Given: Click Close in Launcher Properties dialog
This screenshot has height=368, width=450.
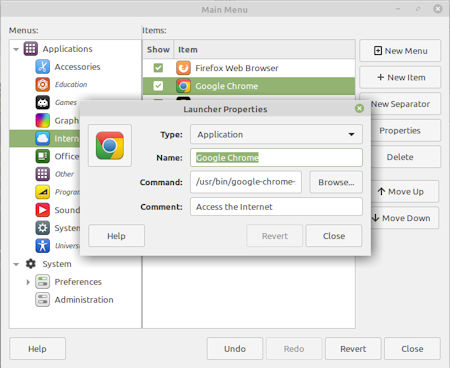Looking at the screenshot, I should coord(334,236).
